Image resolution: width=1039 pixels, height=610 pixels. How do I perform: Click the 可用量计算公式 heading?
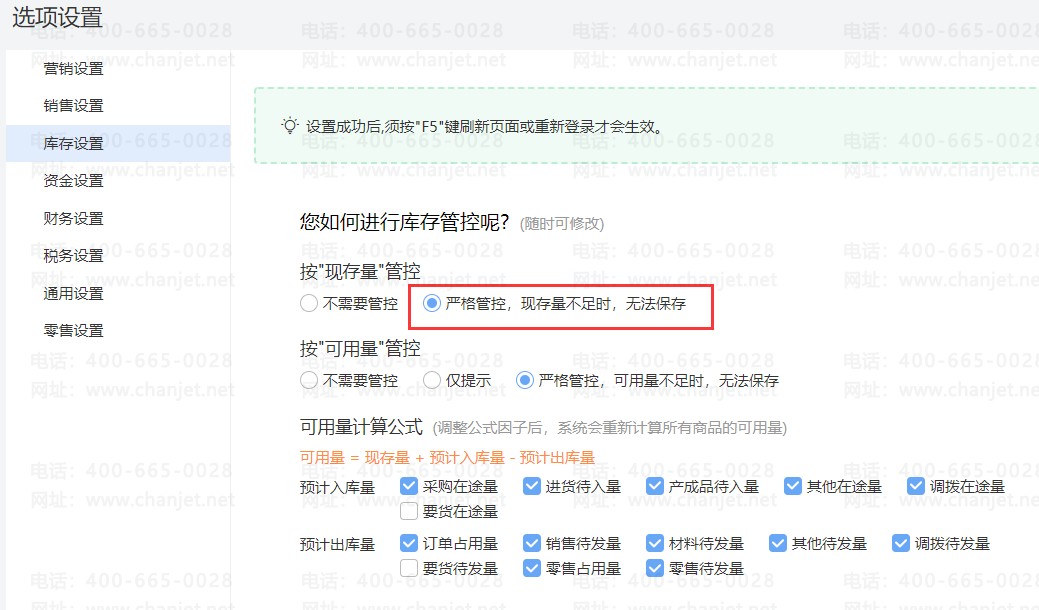[361, 427]
